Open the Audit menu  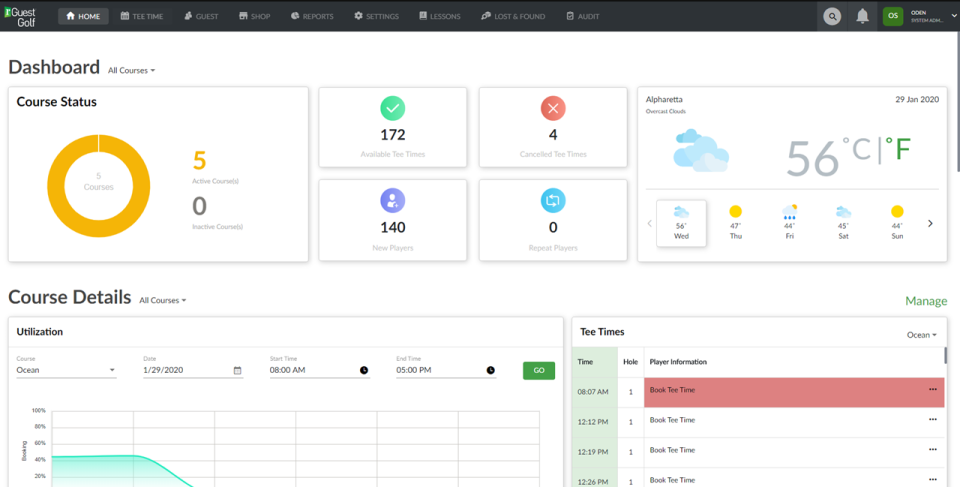[583, 16]
